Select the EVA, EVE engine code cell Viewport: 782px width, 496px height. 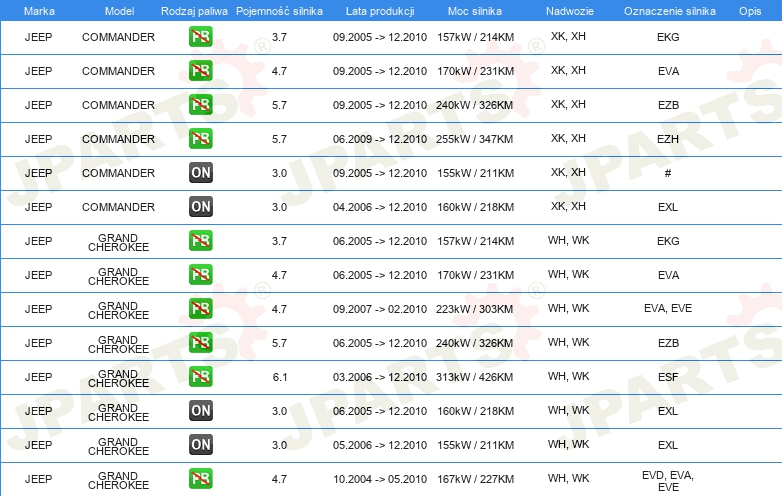pyautogui.click(x=668, y=308)
